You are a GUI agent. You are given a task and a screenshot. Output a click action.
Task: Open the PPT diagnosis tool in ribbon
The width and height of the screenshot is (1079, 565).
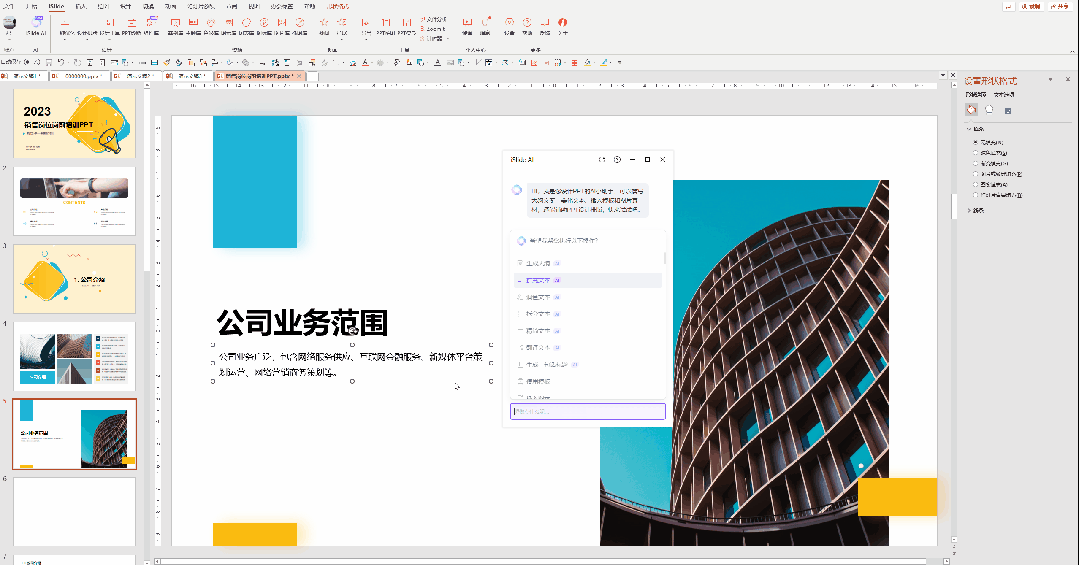coord(129,25)
